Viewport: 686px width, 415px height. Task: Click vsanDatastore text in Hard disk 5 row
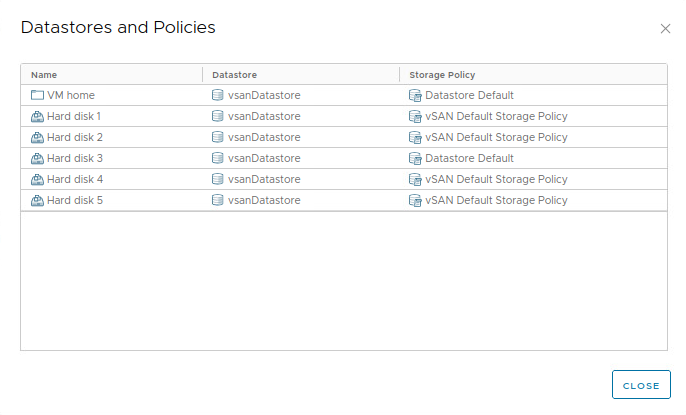click(264, 200)
